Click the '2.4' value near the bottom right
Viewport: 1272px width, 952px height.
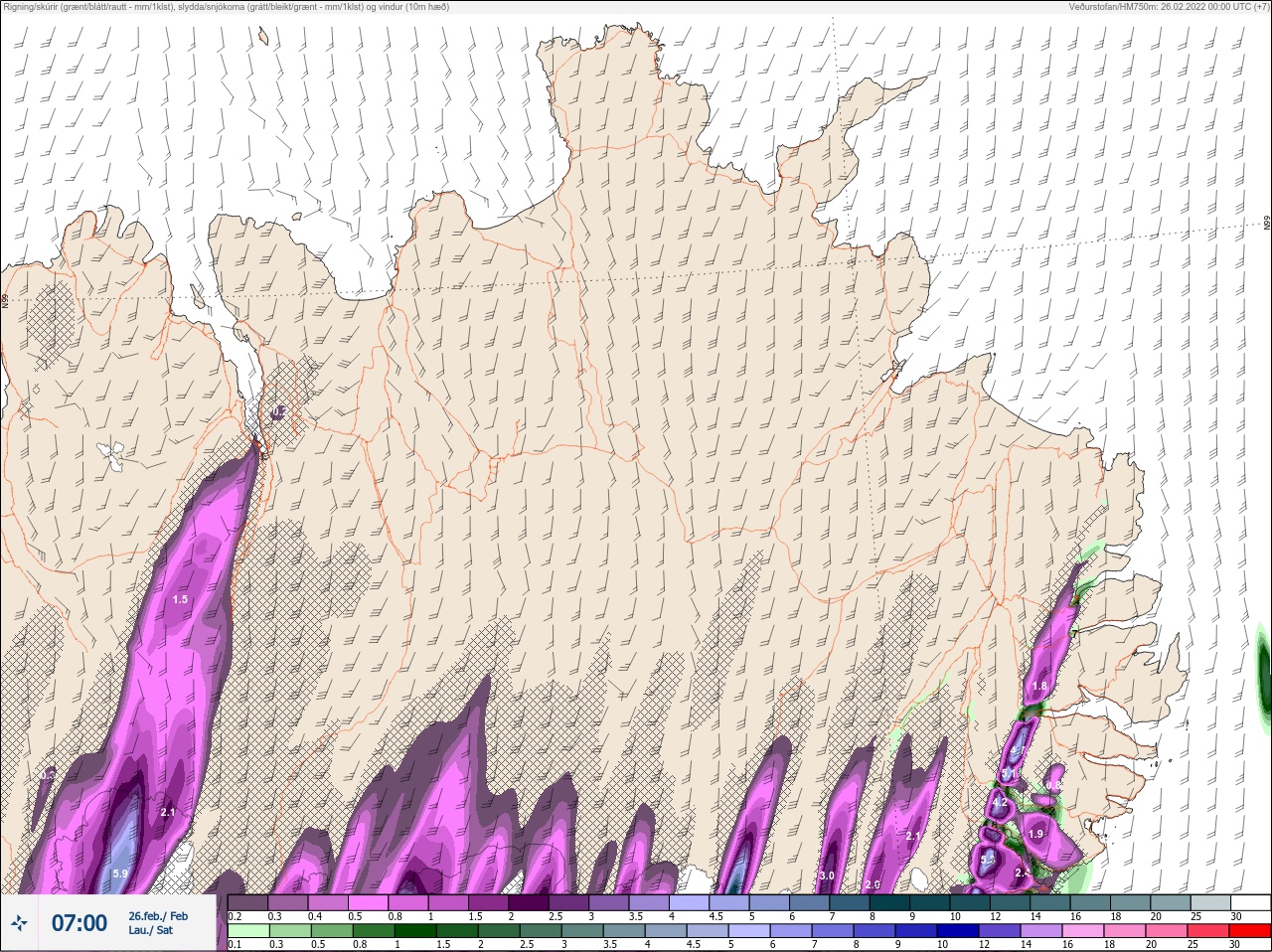tap(1023, 873)
